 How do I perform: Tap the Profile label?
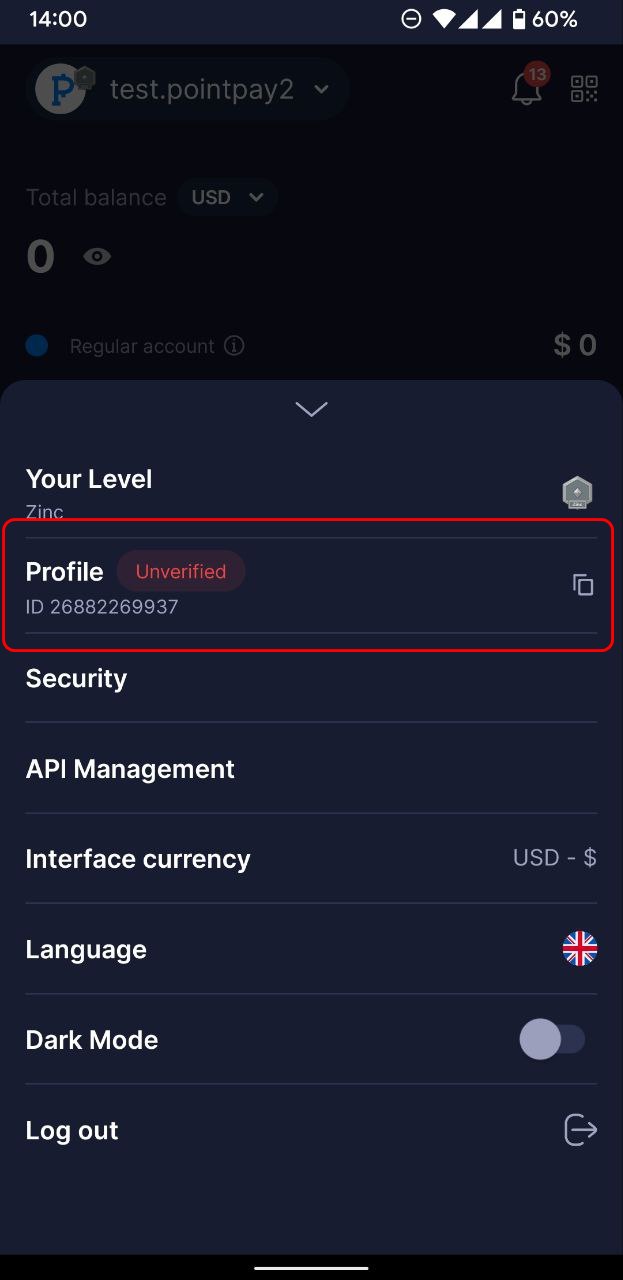pyautogui.click(x=64, y=571)
